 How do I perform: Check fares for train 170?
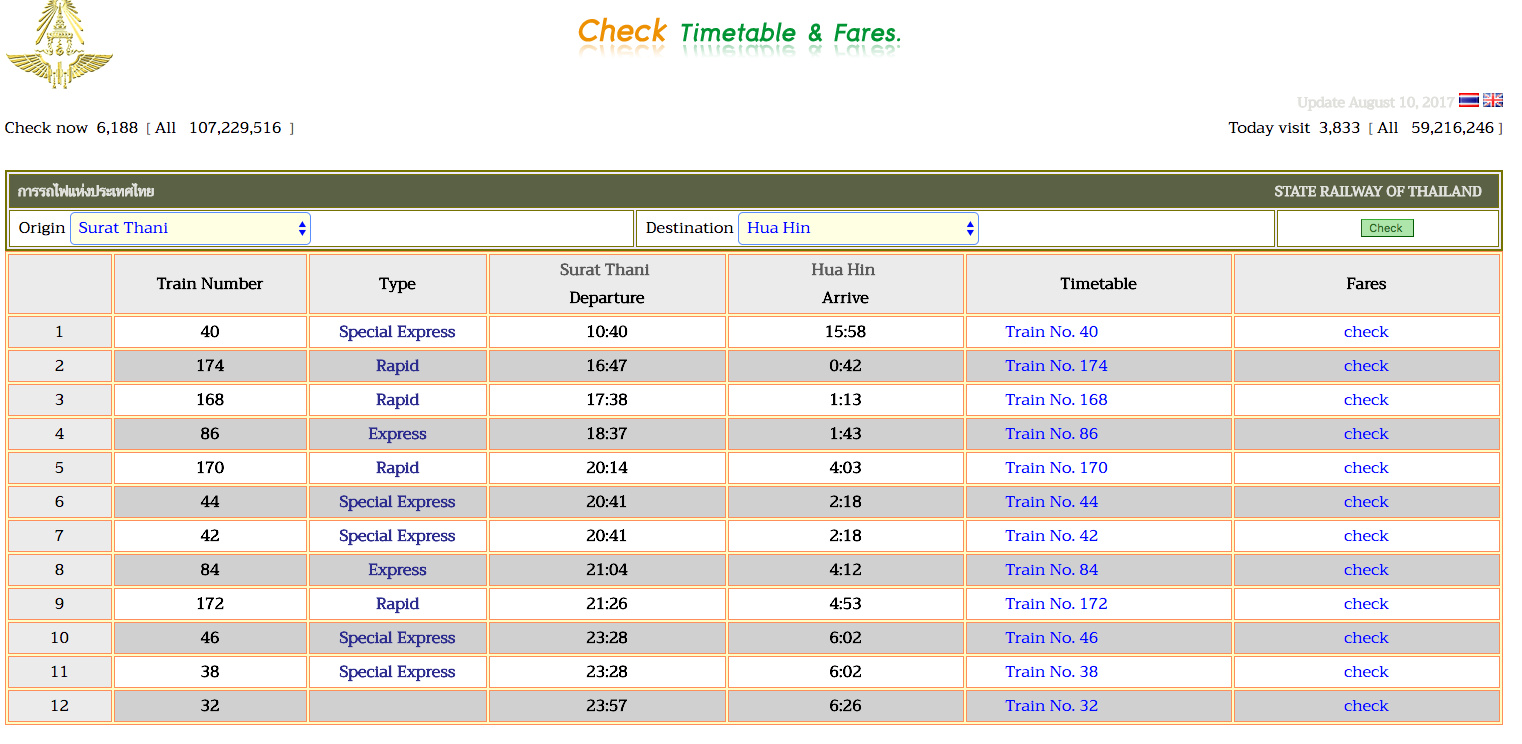[1366, 468]
